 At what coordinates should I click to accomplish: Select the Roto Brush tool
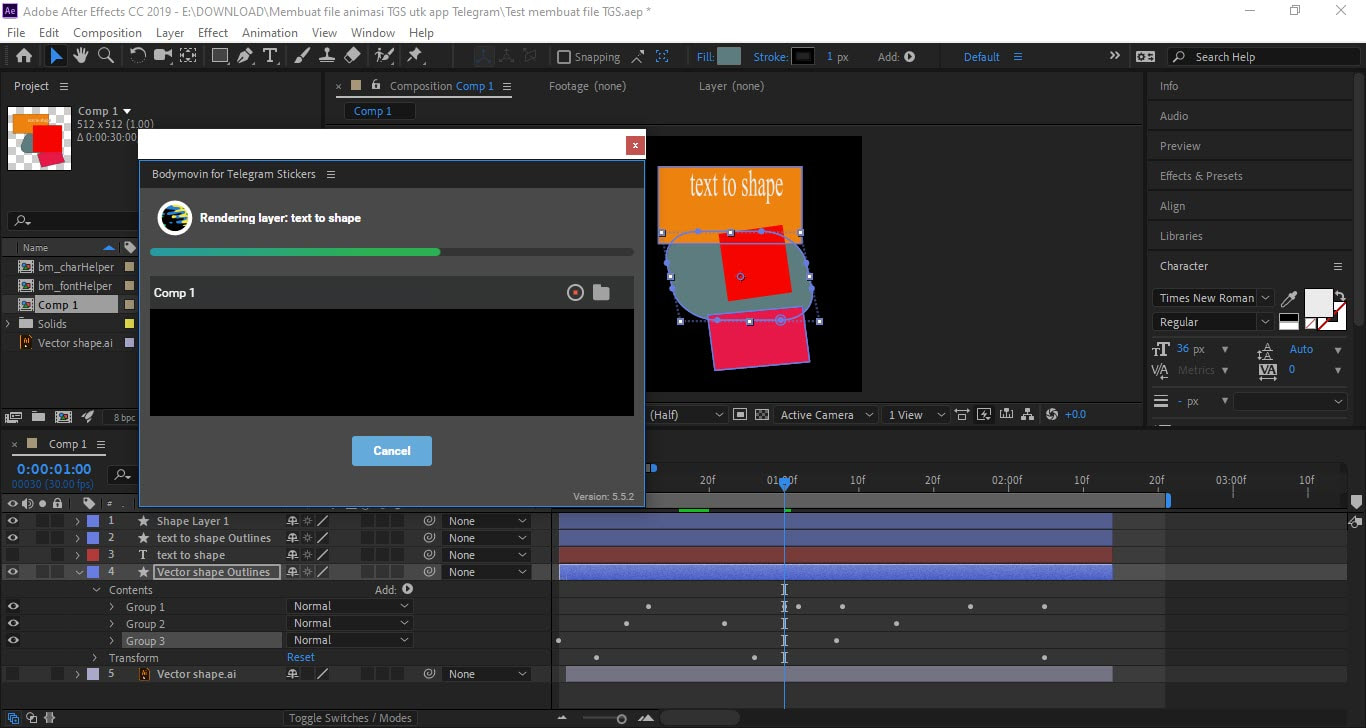coord(385,56)
